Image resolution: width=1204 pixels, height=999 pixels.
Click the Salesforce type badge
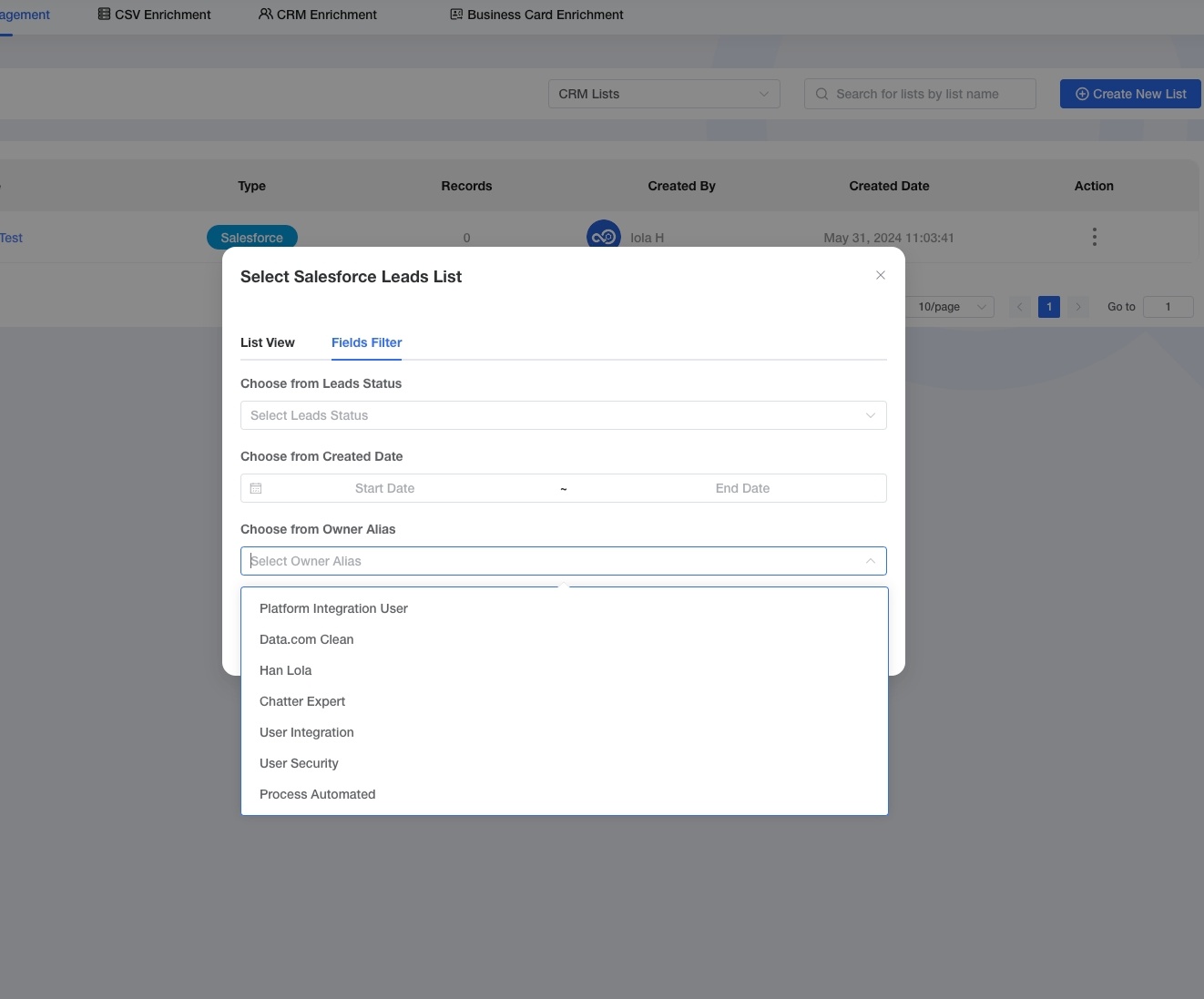coord(252,238)
